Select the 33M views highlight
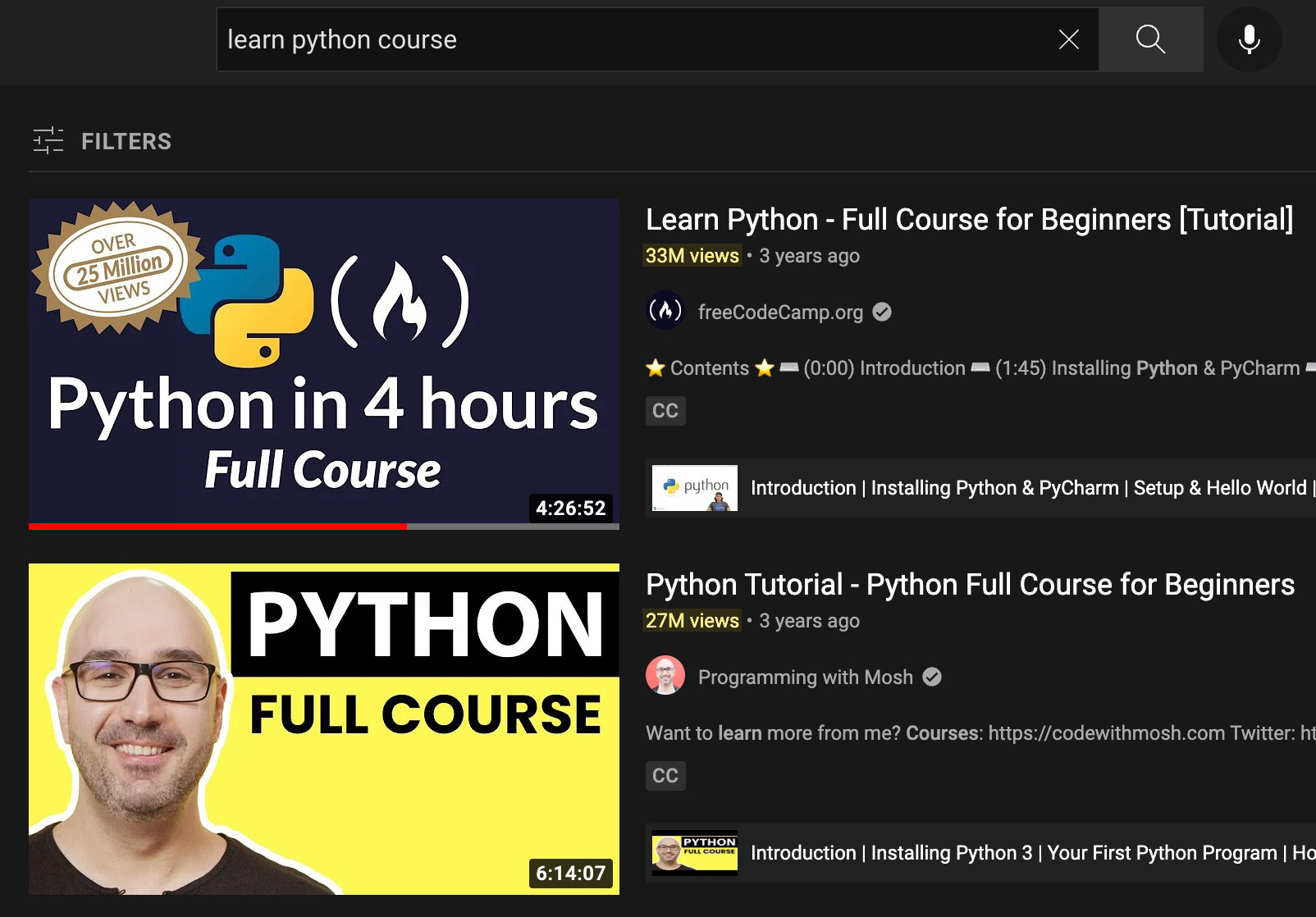The height and width of the screenshot is (917, 1316). tap(692, 255)
